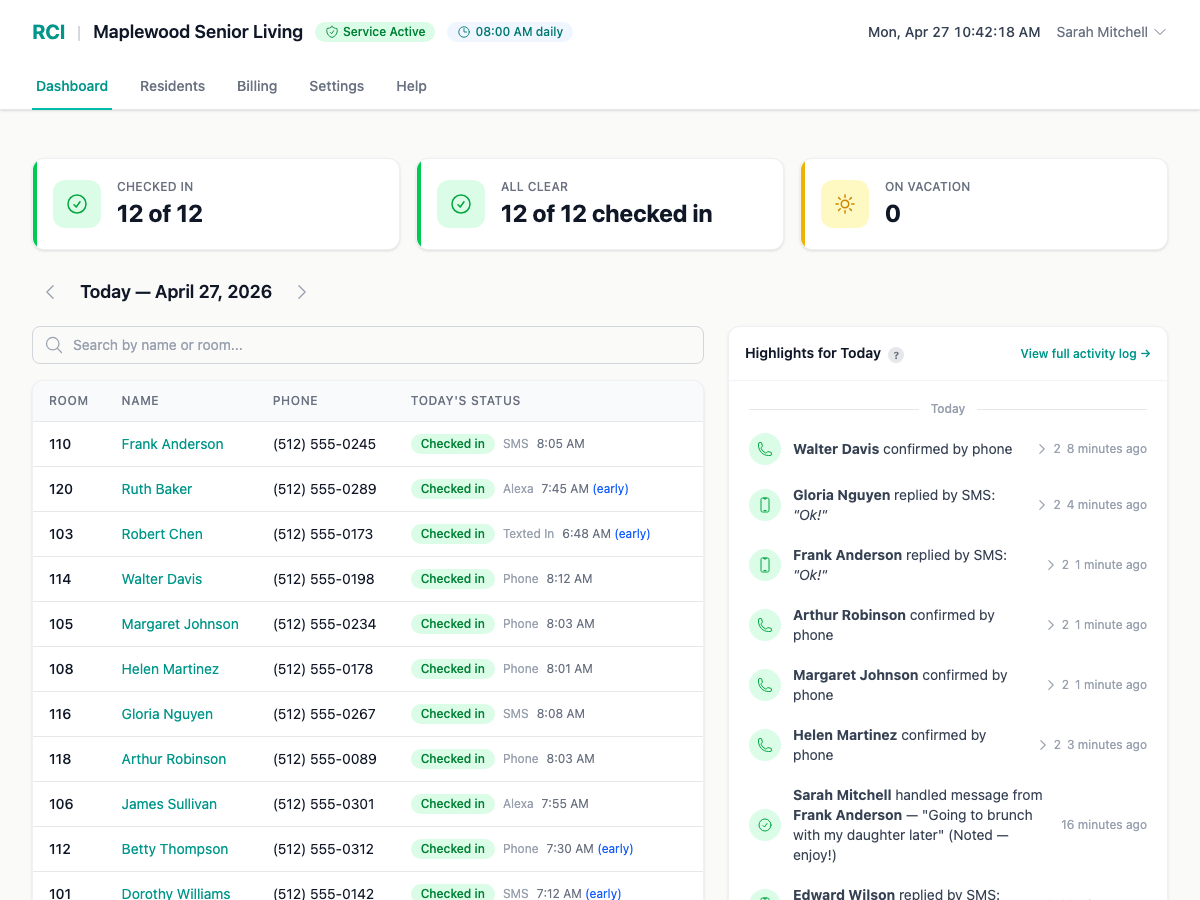Open Ruth Baker's resident profile link
The height and width of the screenshot is (900, 1200).
point(157,489)
